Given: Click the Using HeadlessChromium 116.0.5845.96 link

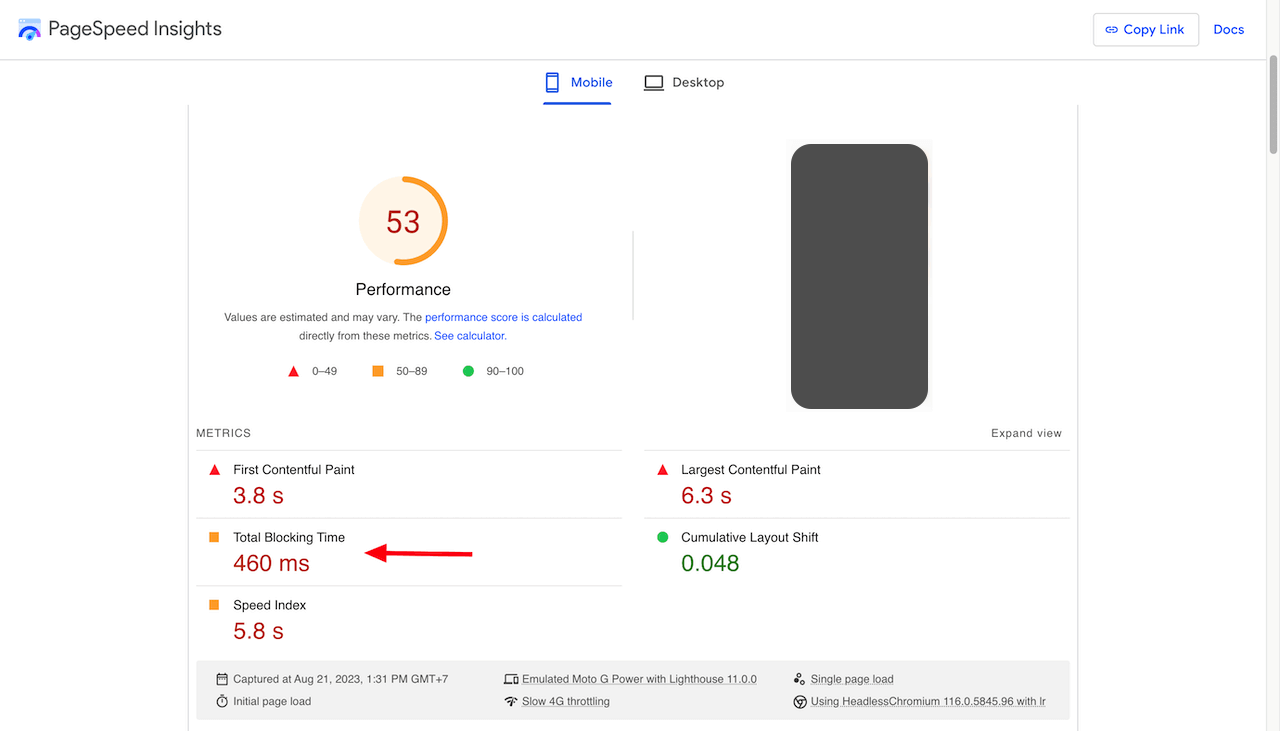Looking at the screenshot, I should click(928, 701).
